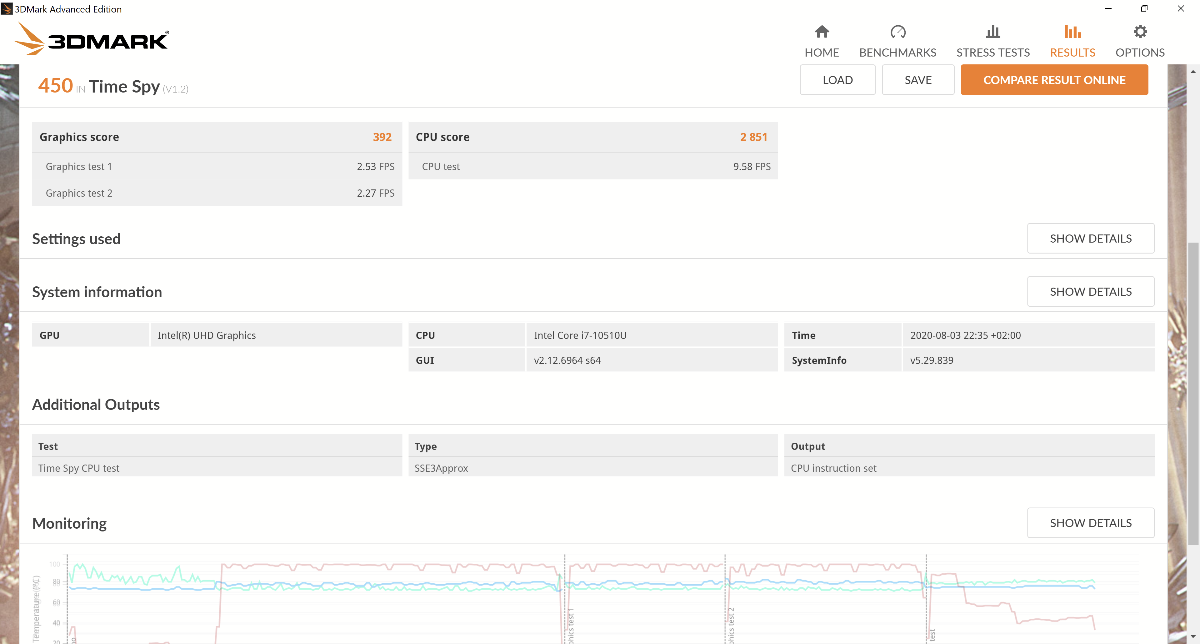Click the CPU score header row

592,137
